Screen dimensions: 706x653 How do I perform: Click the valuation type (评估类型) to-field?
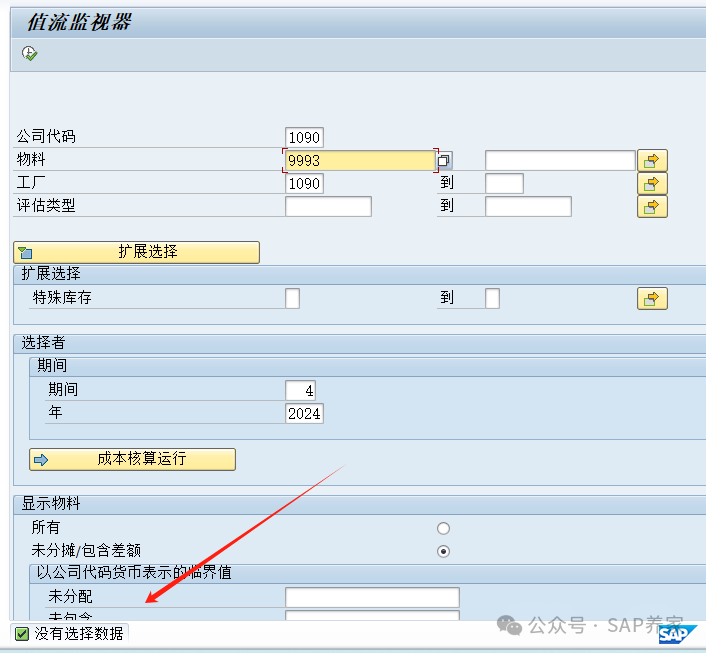point(528,207)
